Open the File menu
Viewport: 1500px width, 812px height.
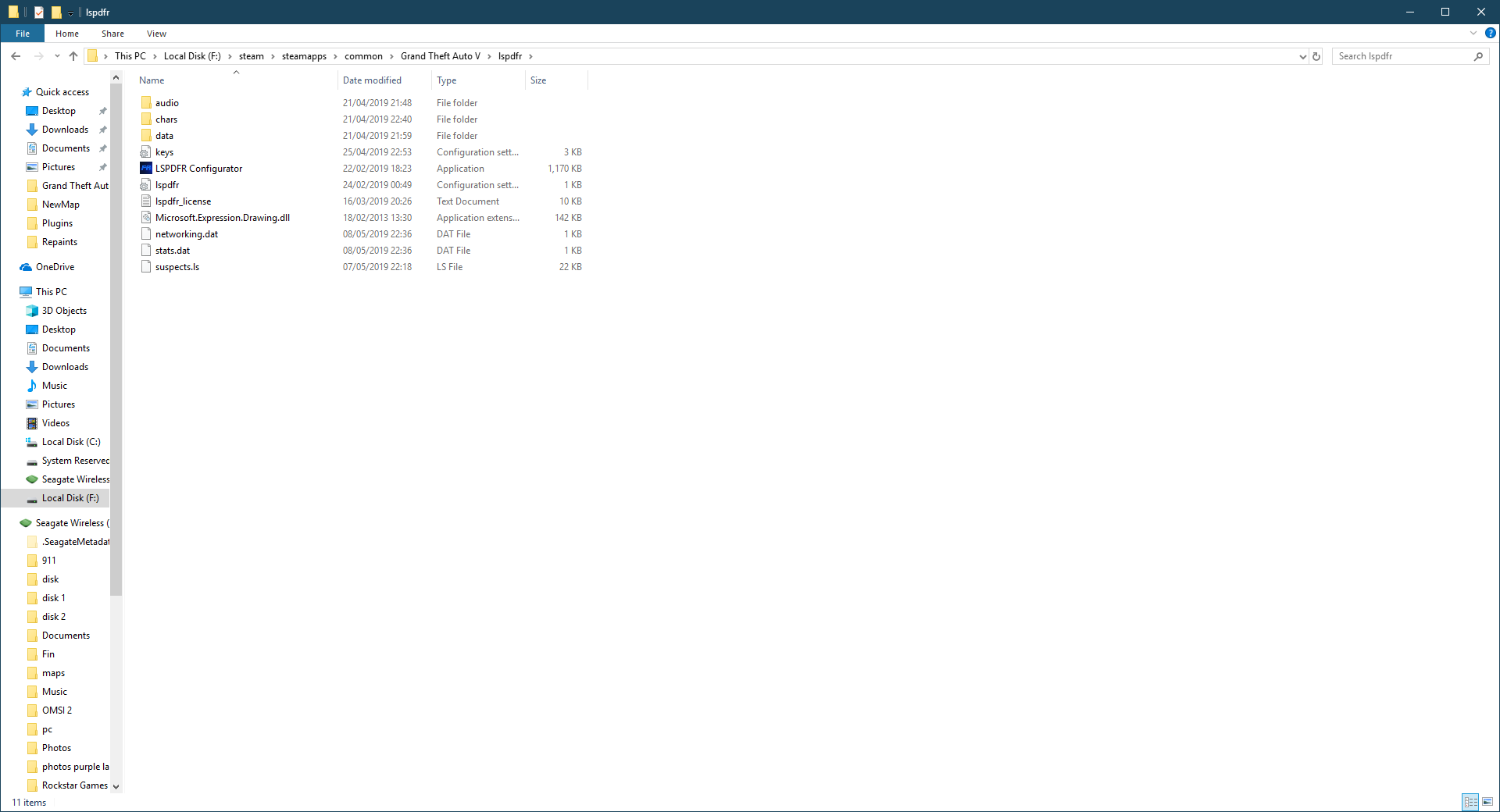point(23,34)
